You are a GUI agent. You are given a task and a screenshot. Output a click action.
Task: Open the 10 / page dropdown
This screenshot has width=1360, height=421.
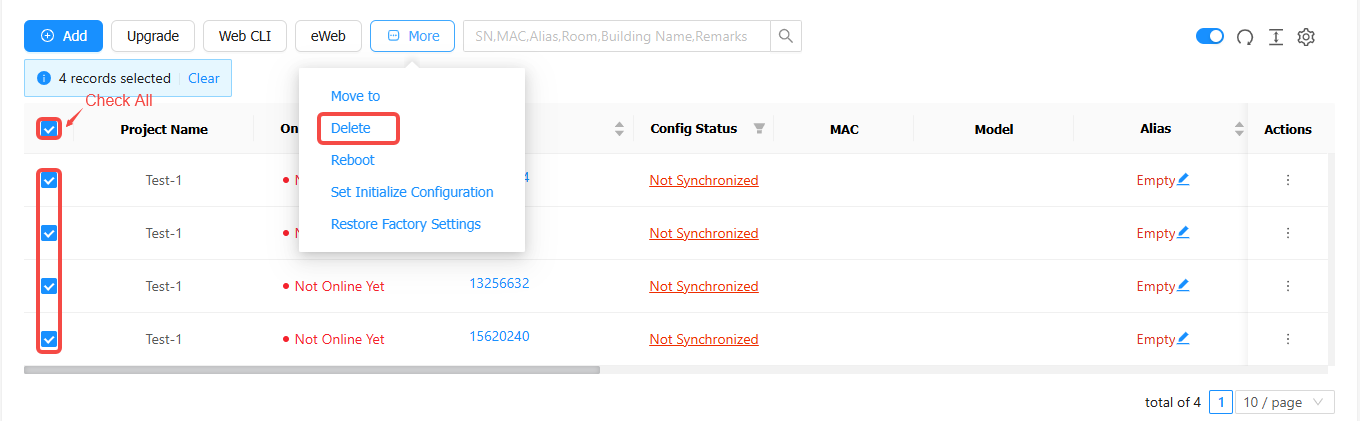click(x=1285, y=402)
